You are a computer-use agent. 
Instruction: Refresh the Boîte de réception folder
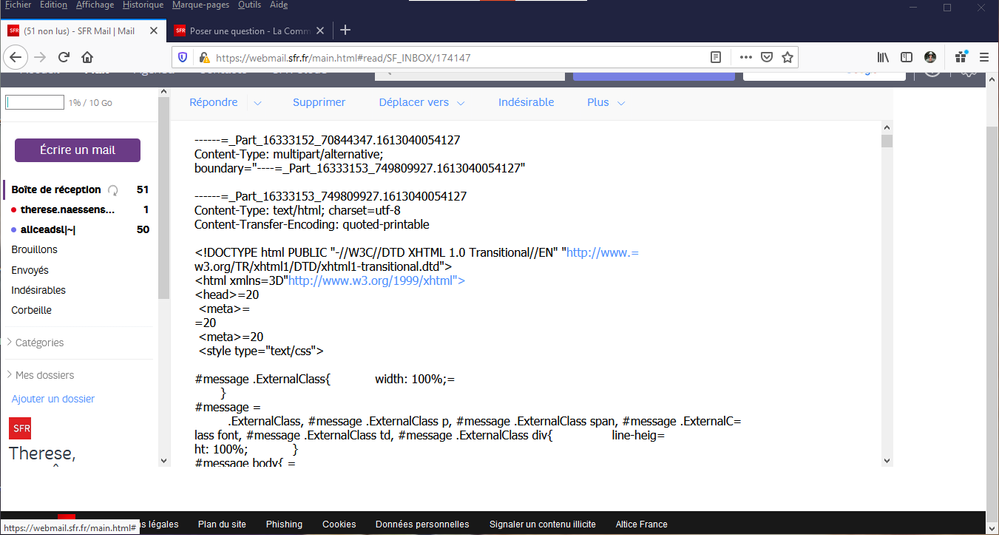(113, 190)
